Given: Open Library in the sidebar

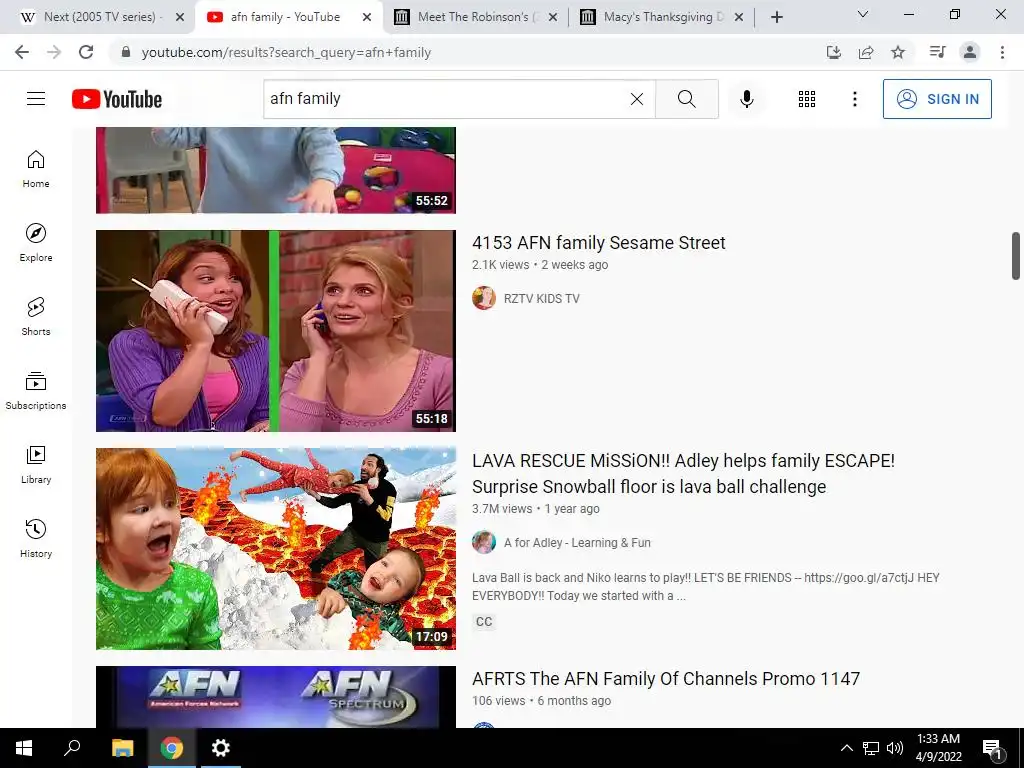Looking at the screenshot, I should (x=36, y=464).
